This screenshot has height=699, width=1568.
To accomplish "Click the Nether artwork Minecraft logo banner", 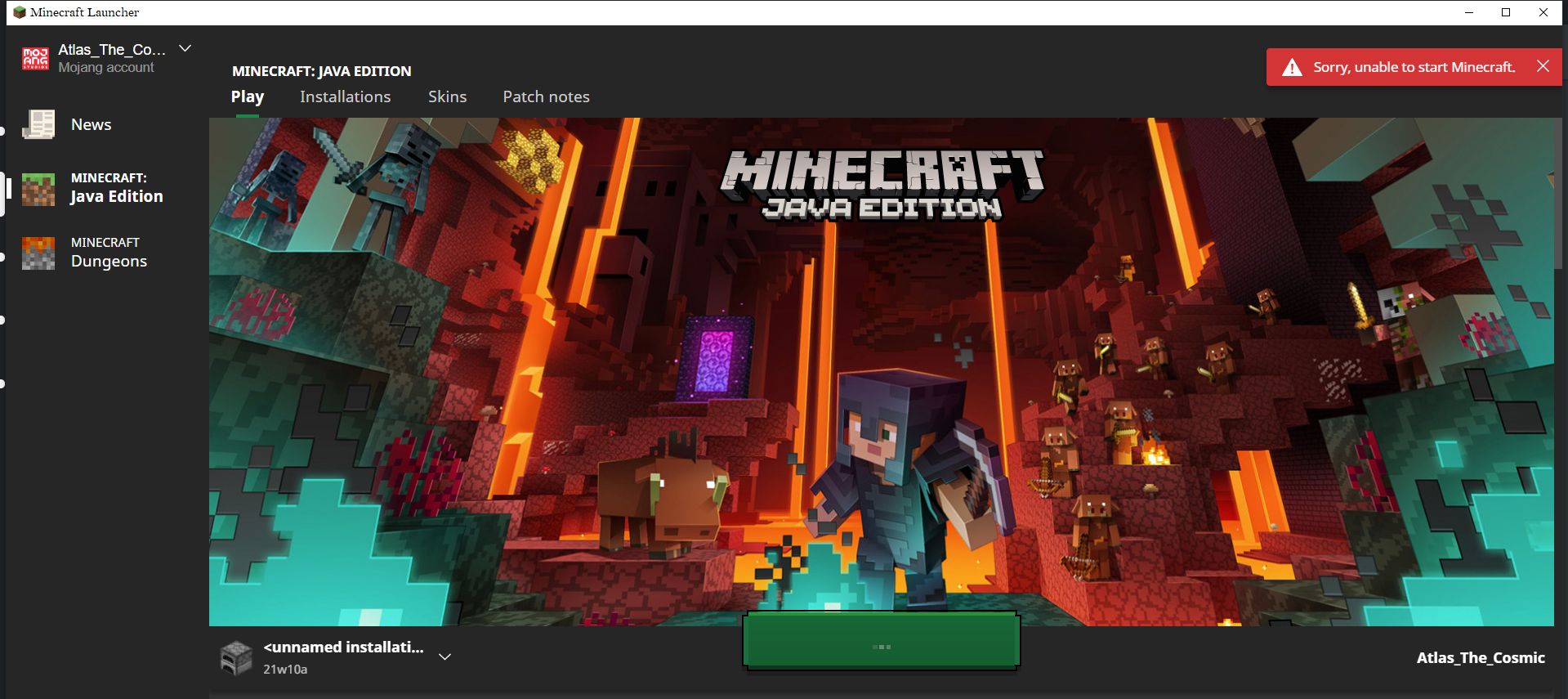I will click(x=881, y=184).
